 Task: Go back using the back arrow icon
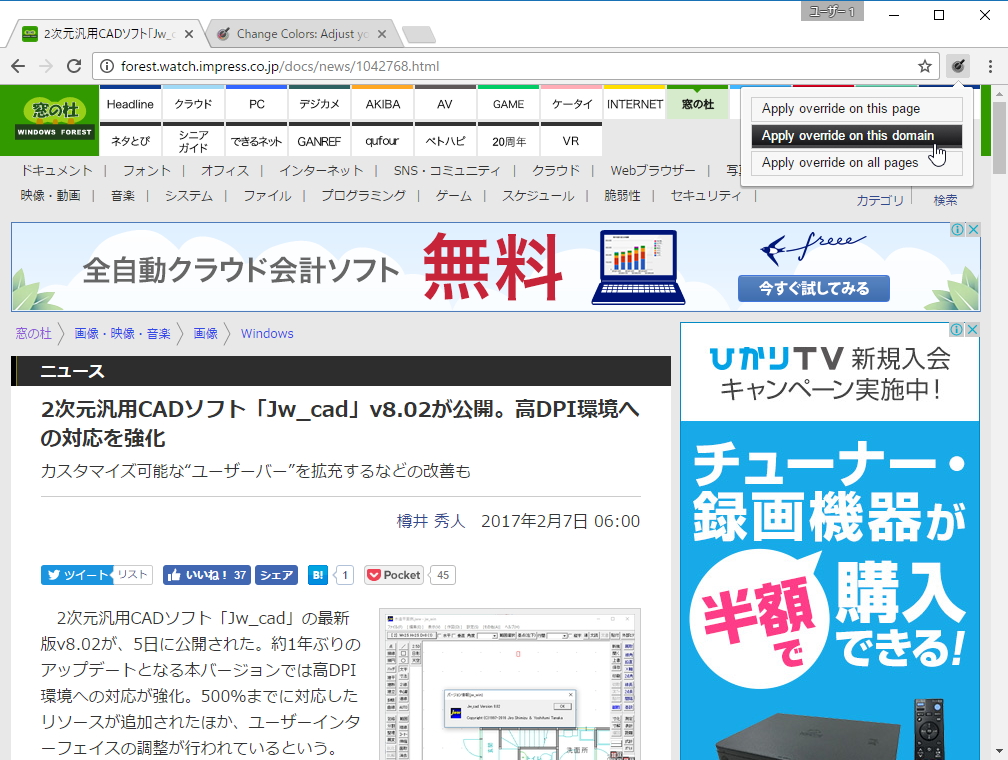pyautogui.click(x=18, y=65)
